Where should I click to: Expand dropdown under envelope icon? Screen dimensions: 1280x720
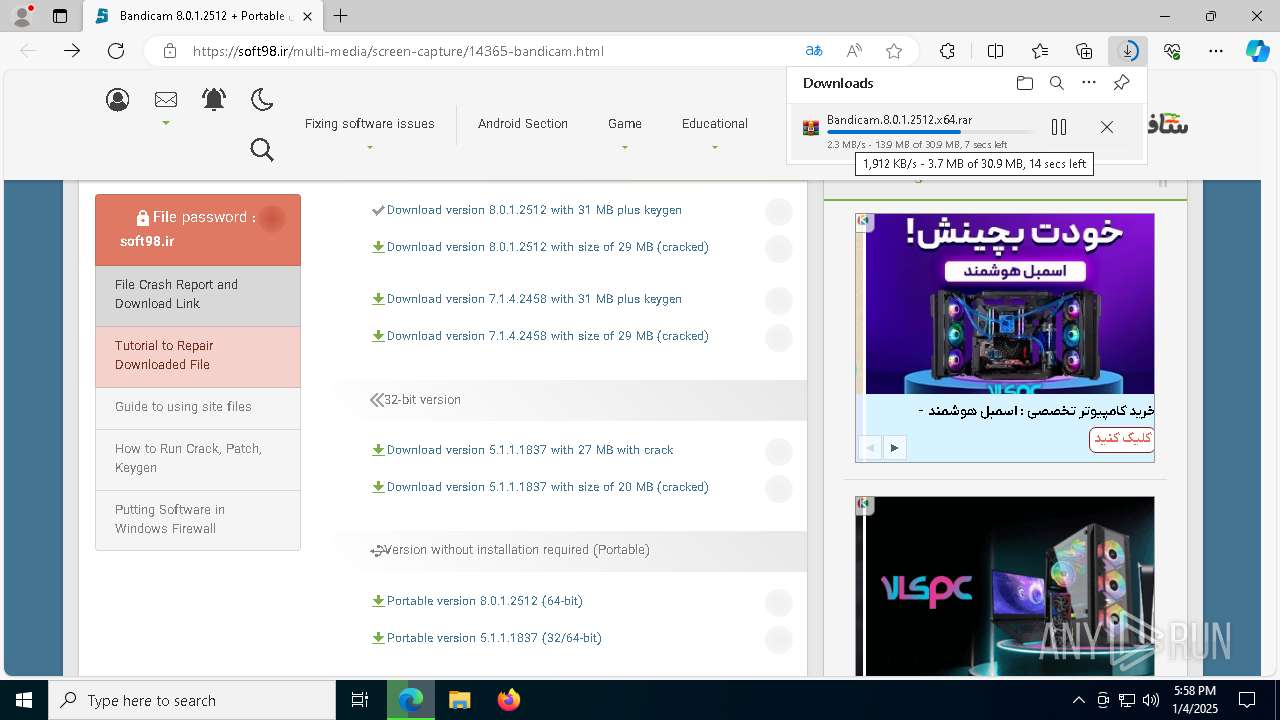click(x=166, y=124)
